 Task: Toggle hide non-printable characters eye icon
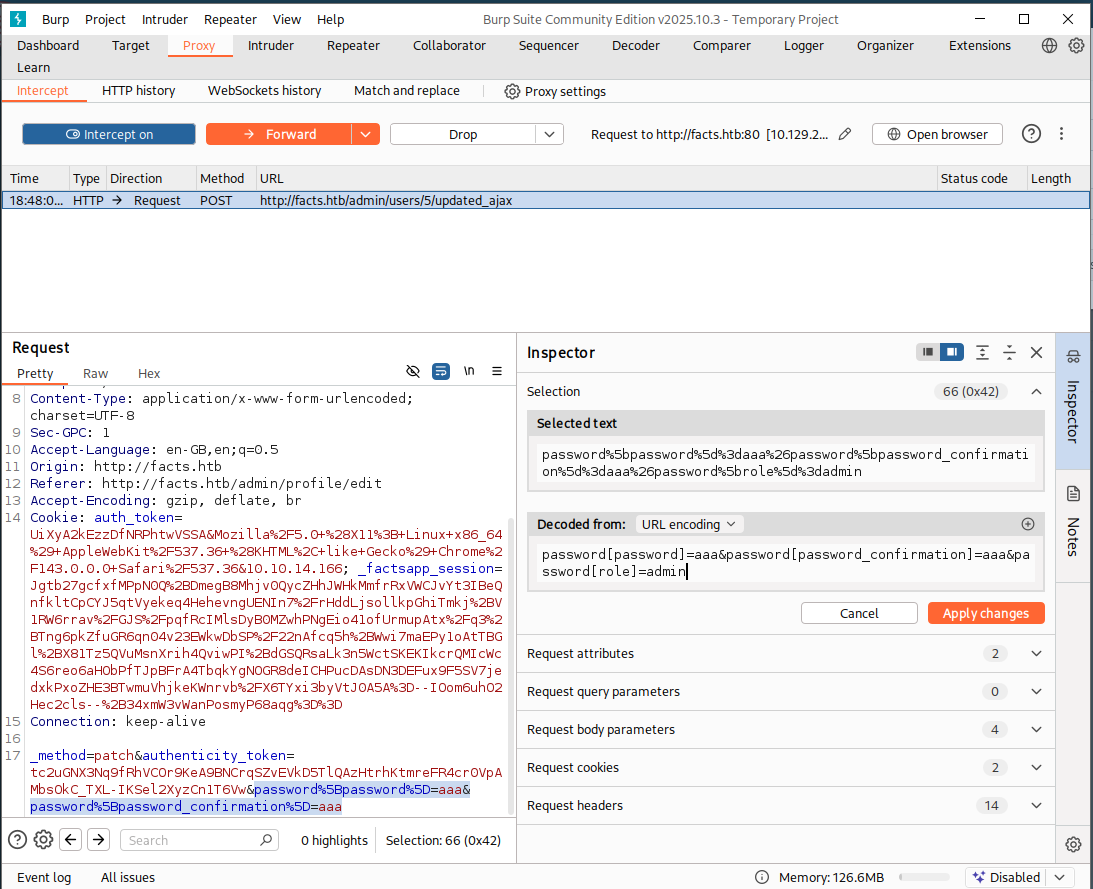[x=413, y=372]
